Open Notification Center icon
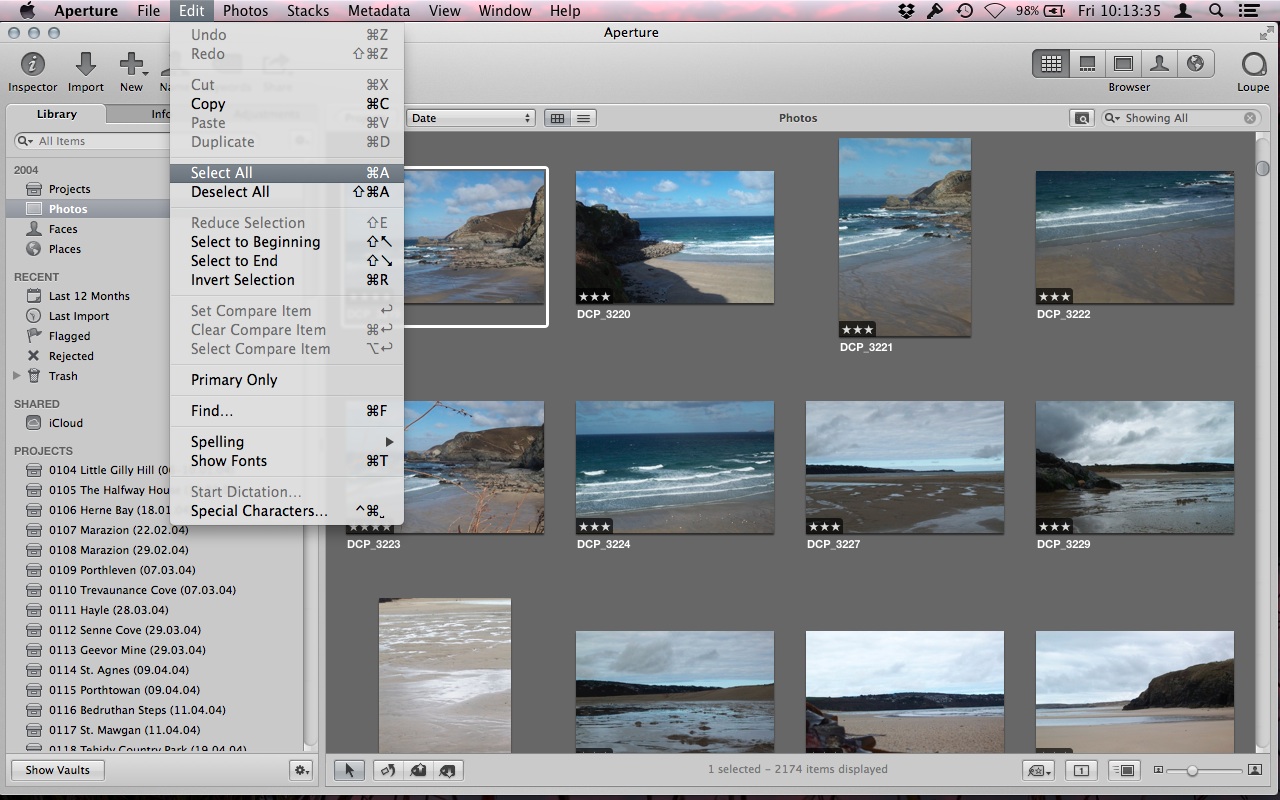 [1250, 11]
